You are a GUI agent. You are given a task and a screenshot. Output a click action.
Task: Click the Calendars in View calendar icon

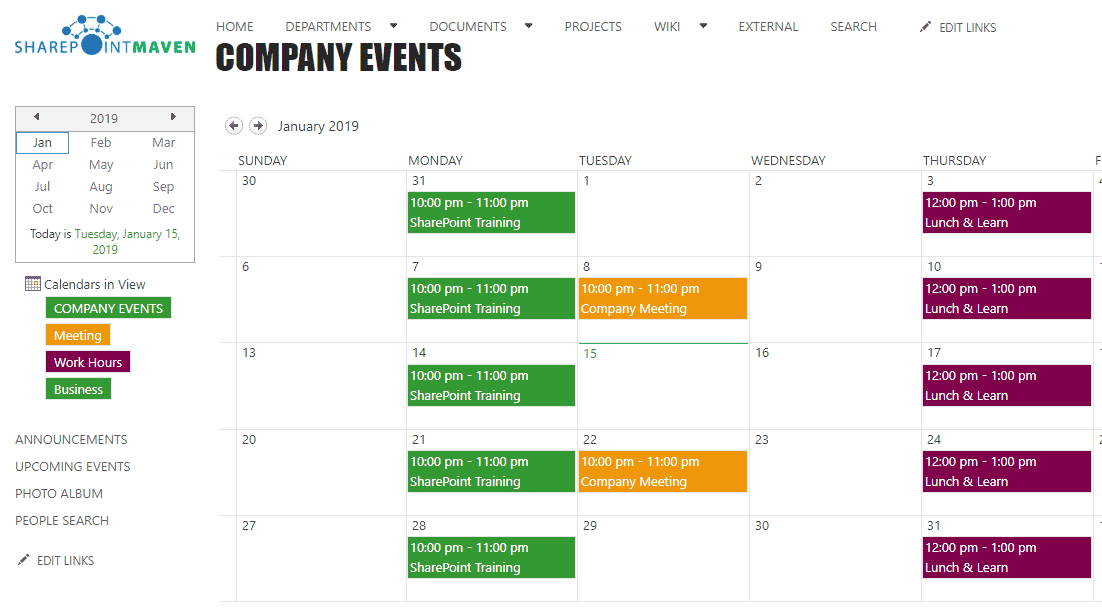pos(32,283)
